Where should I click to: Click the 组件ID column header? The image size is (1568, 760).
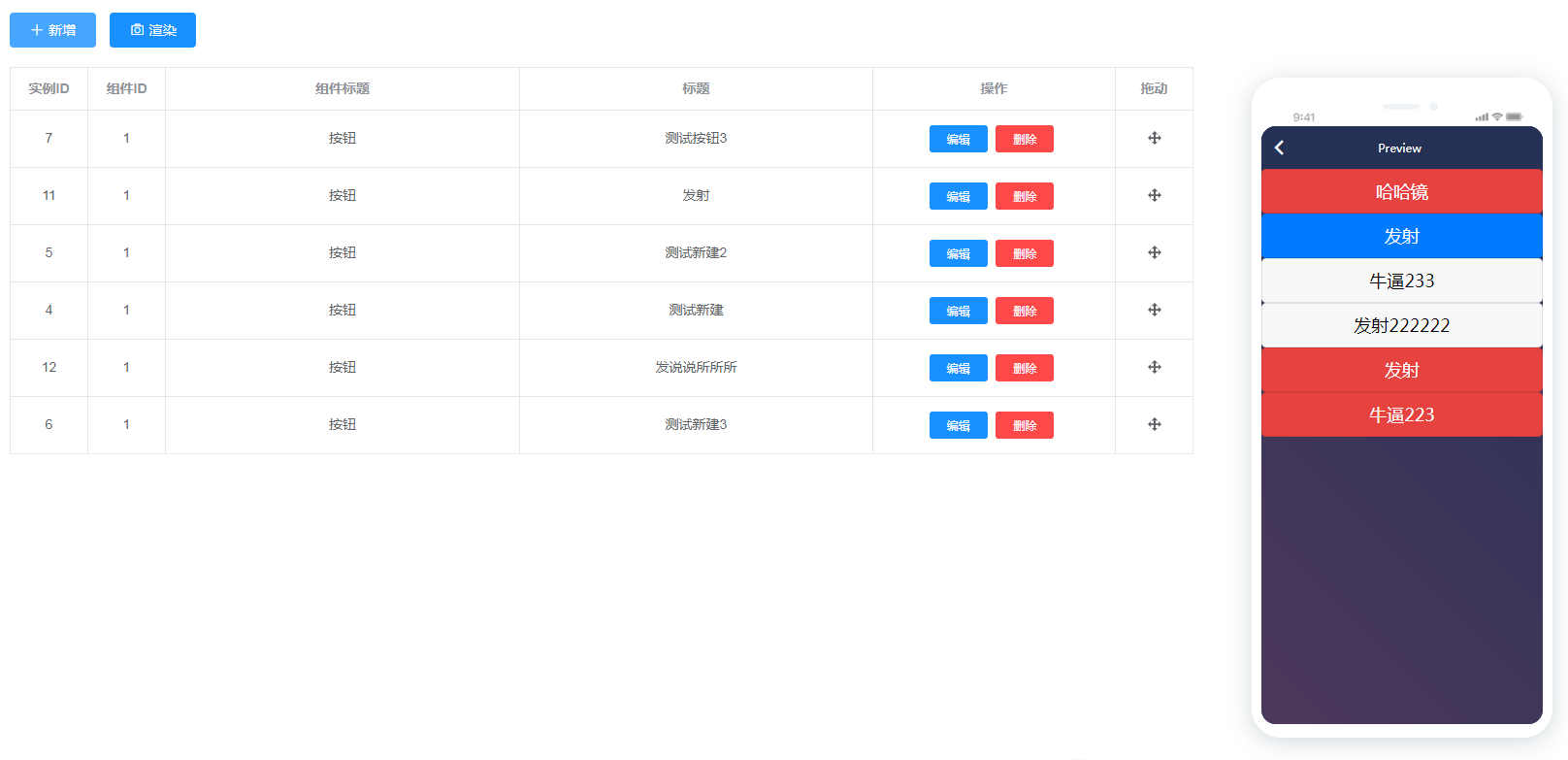pos(126,88)
